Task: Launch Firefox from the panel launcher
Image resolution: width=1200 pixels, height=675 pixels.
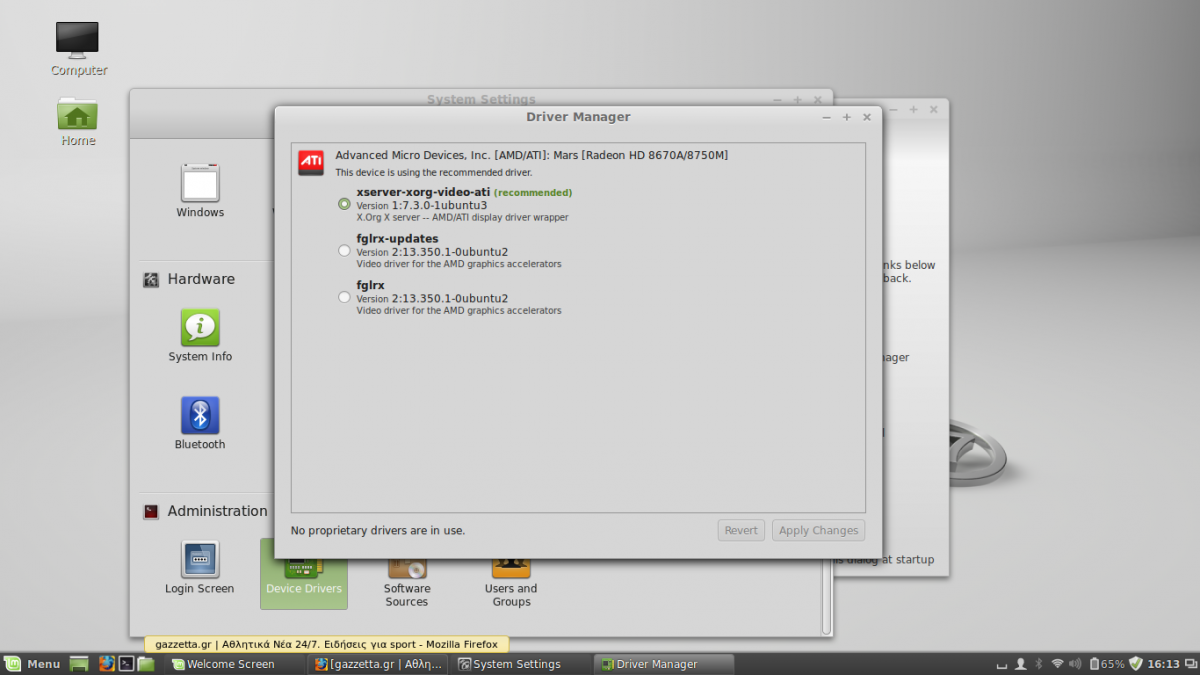Action: [107, 663]
